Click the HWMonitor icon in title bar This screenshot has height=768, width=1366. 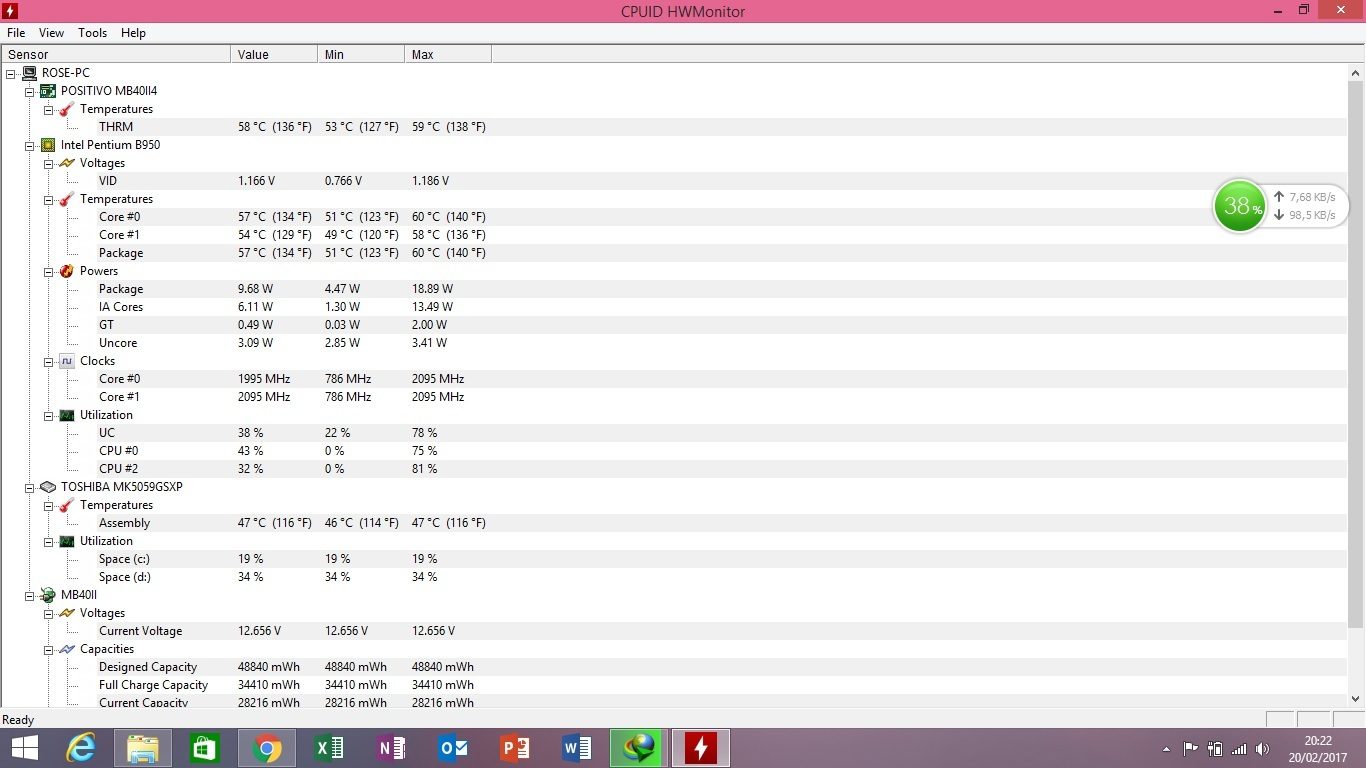[11, 11]
